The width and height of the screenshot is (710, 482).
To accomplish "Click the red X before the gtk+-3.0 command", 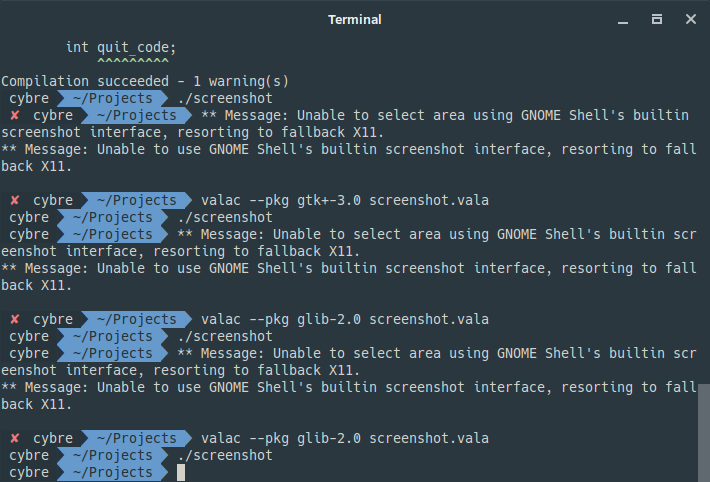I will click(15, 200).
